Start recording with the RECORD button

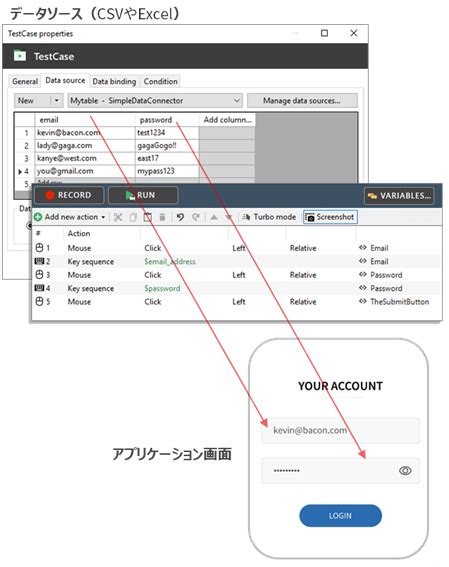click(x=69, y=195)
